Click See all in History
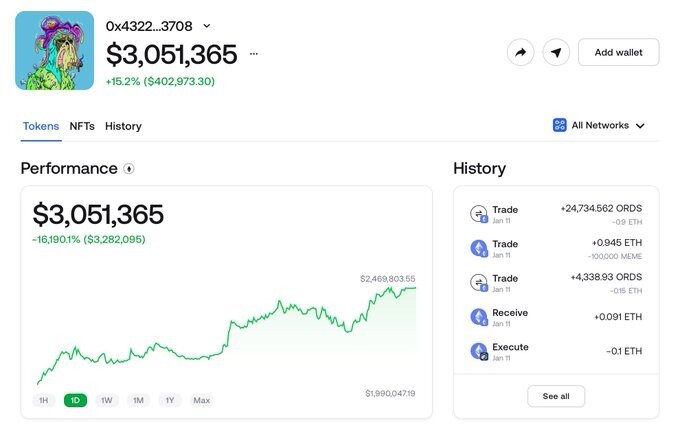The height and width of the screenshot is (432, 680). (556, 396)
